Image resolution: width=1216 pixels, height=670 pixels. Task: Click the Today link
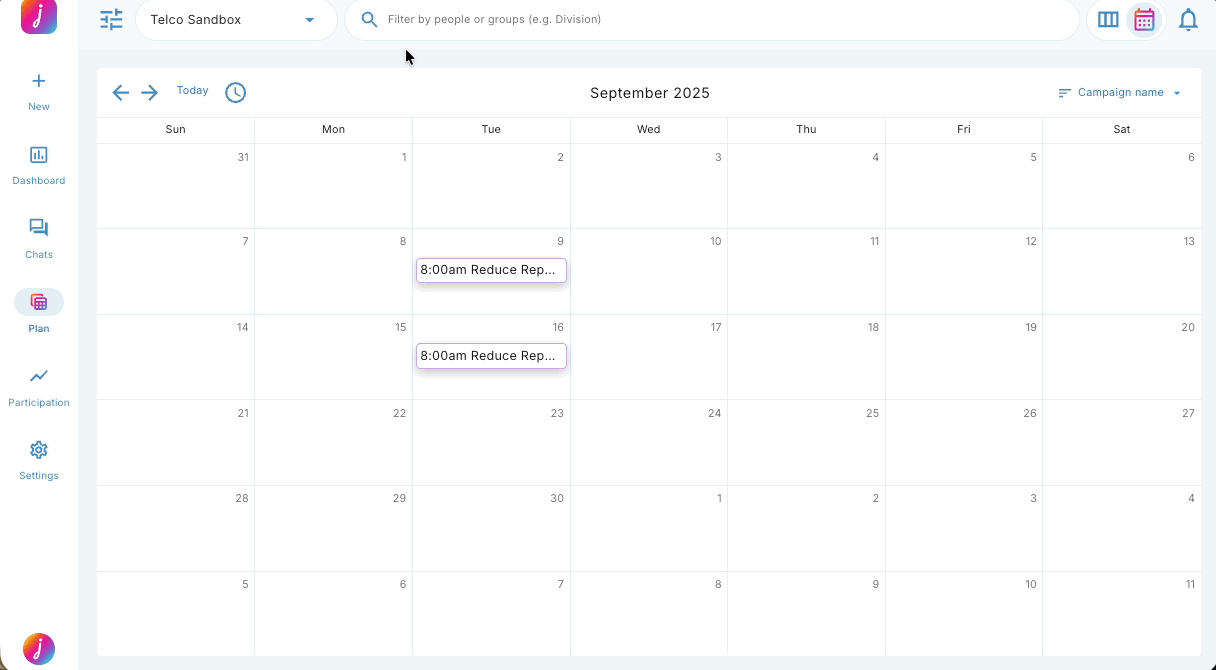[x=192, y=90]
